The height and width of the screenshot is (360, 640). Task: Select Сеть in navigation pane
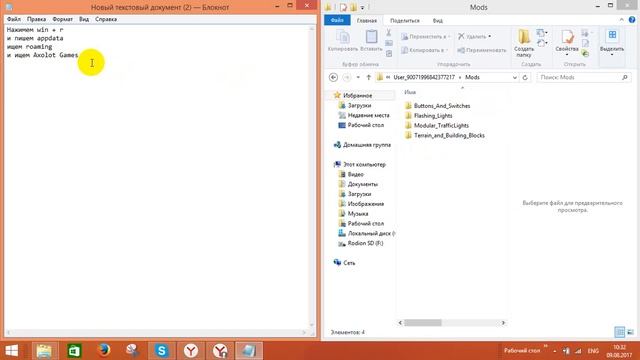tap(349, 263)
